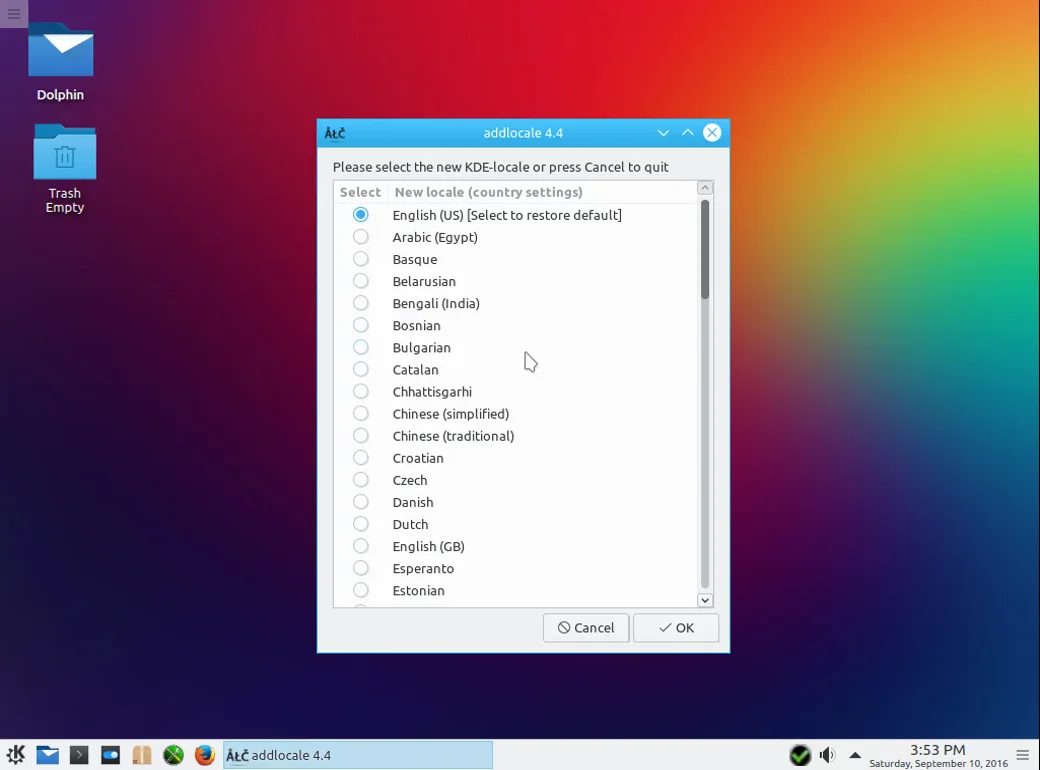Select the Chhattisgarhi radio button
Screen dimensions: 1040x770
coord(361,391)
